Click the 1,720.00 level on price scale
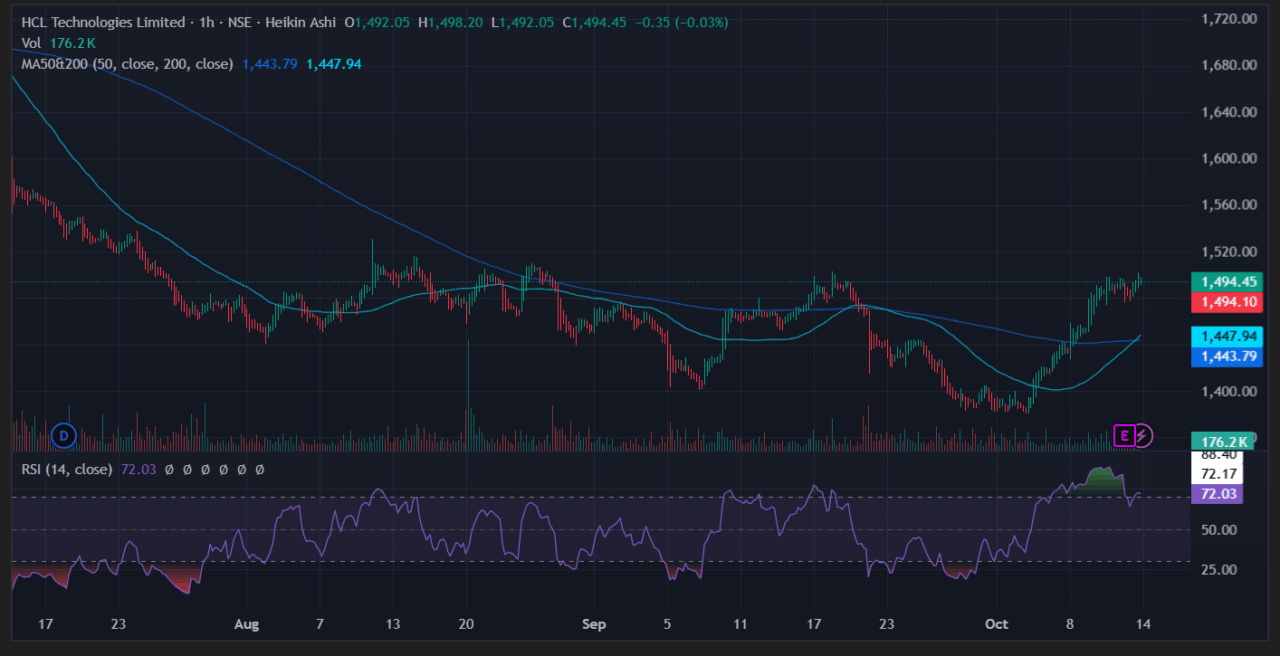This screenshot has width=1280, height=656. pos(1228,19)
